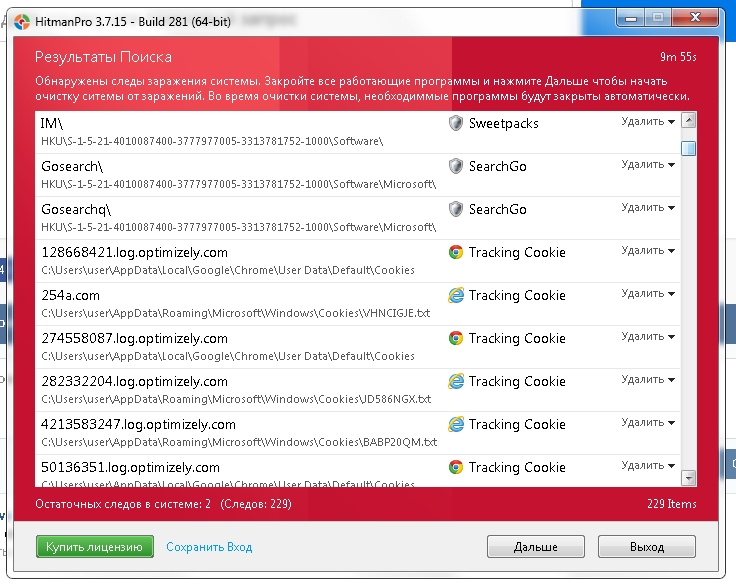Click the Сохранить Вход link
The height and width of the screenshot is (586, 736).
(x=209, y=547)
